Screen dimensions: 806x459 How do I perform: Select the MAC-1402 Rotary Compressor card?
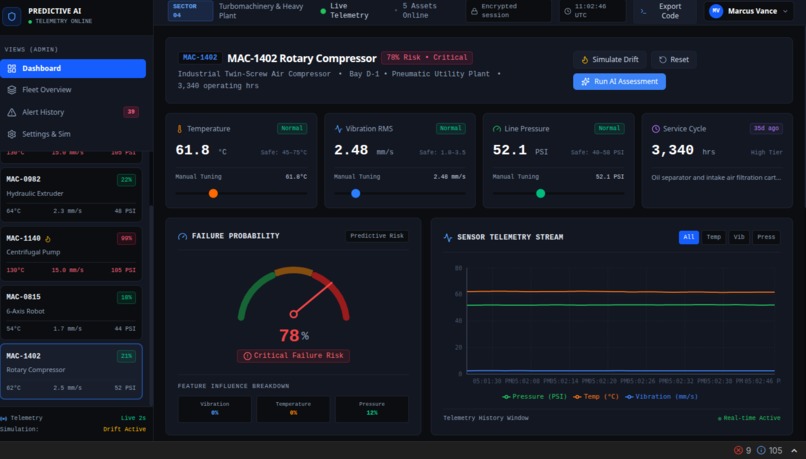pos(71,372)
